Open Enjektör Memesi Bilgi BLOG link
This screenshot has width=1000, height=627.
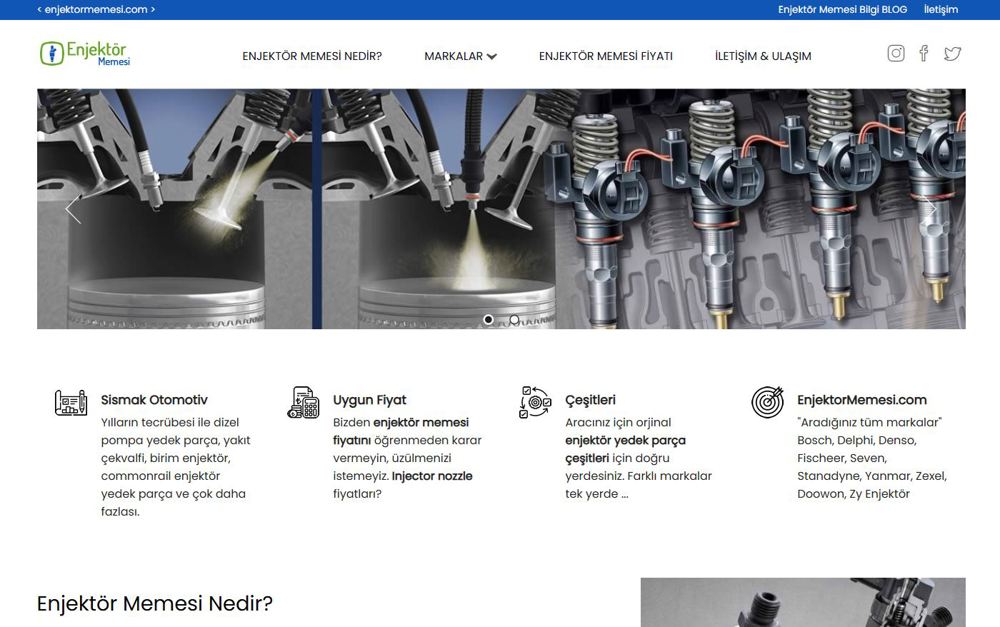tap(842, 9)
